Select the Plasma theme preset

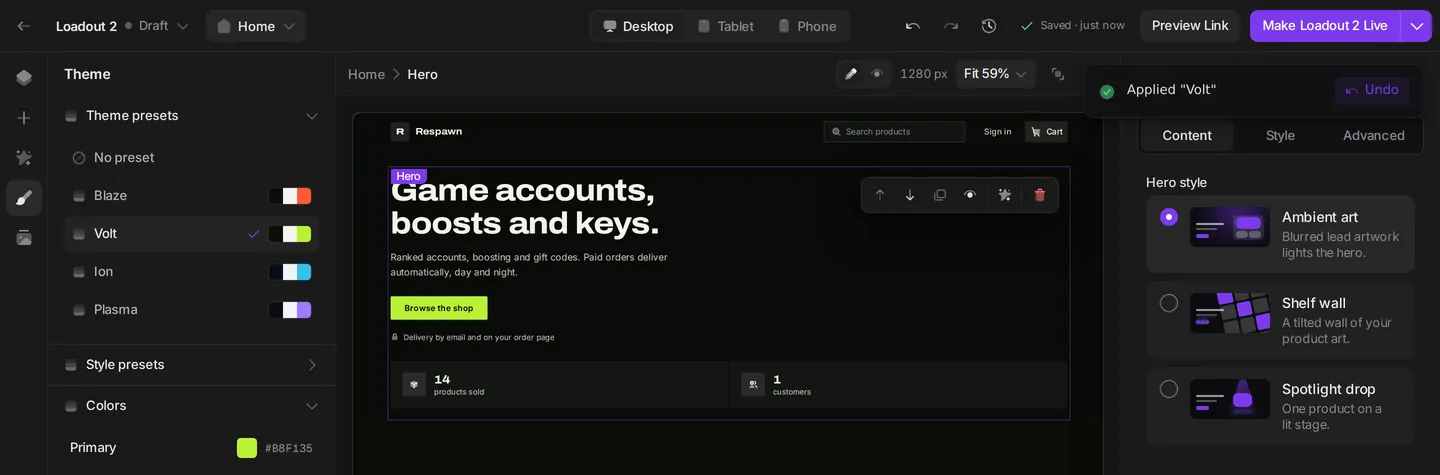click(192, 310)
